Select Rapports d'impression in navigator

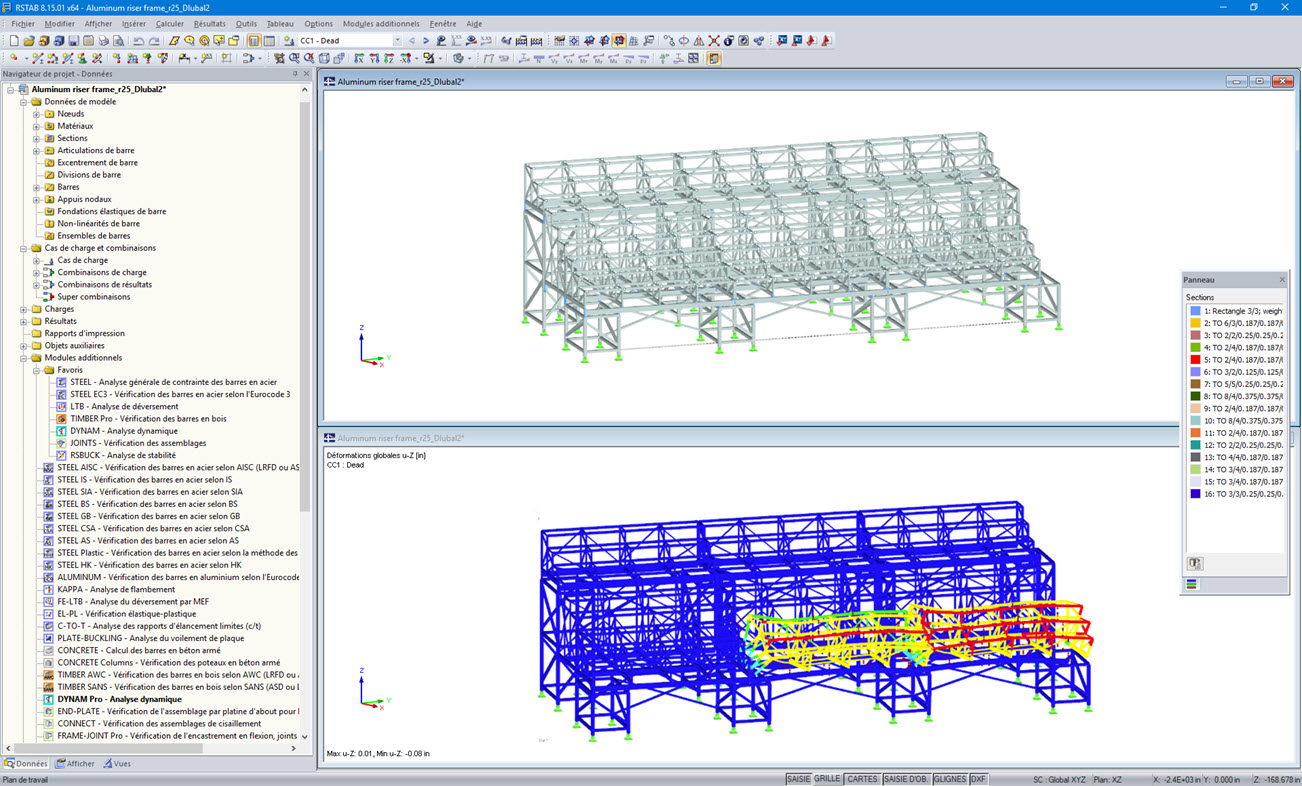[x=85, y=333]
